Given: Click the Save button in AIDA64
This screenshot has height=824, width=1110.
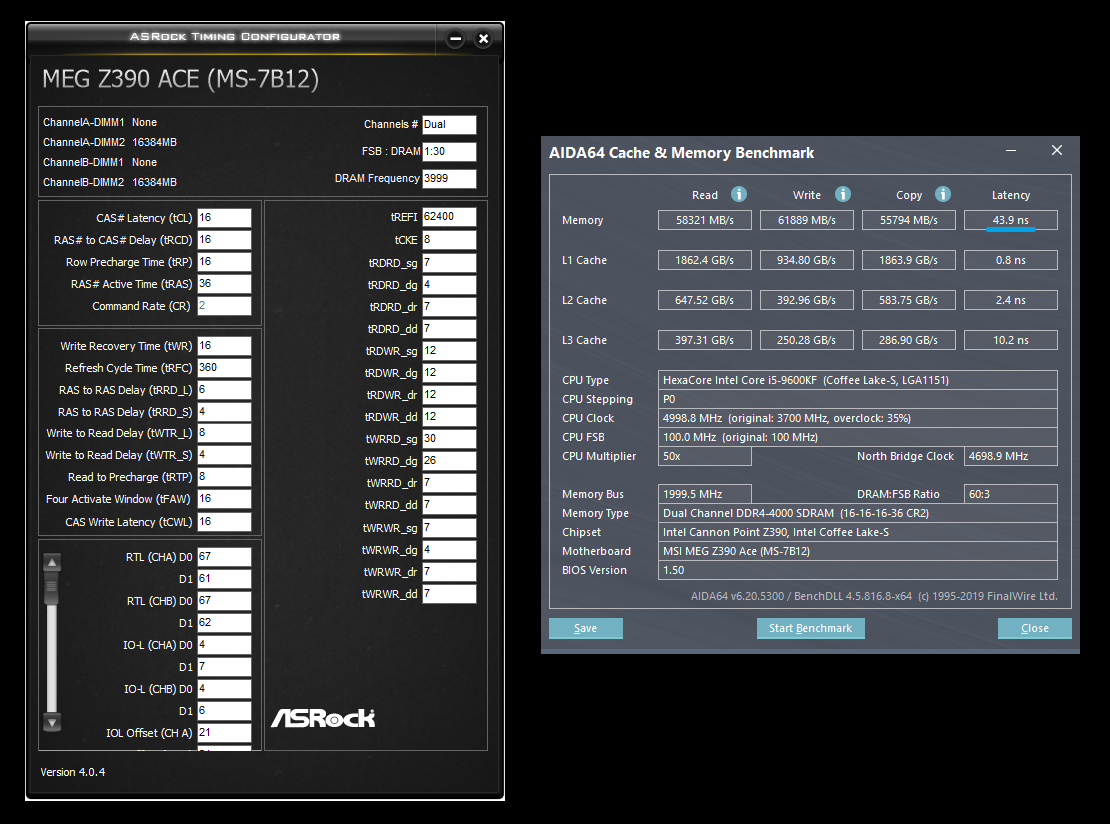Looking at the screenshot, I should [585, 628].
